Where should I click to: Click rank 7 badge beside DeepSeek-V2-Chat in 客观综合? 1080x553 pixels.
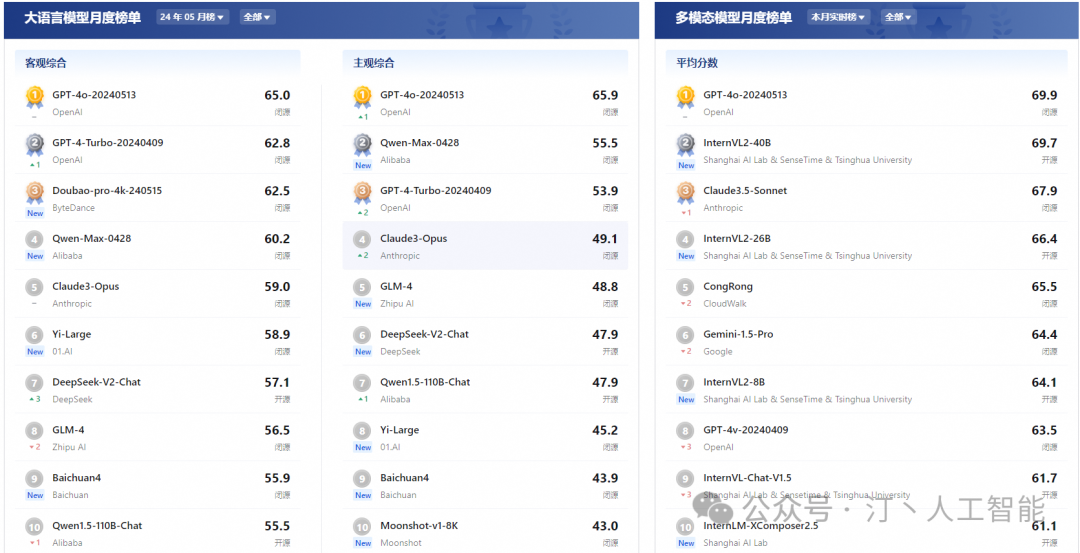34,383
